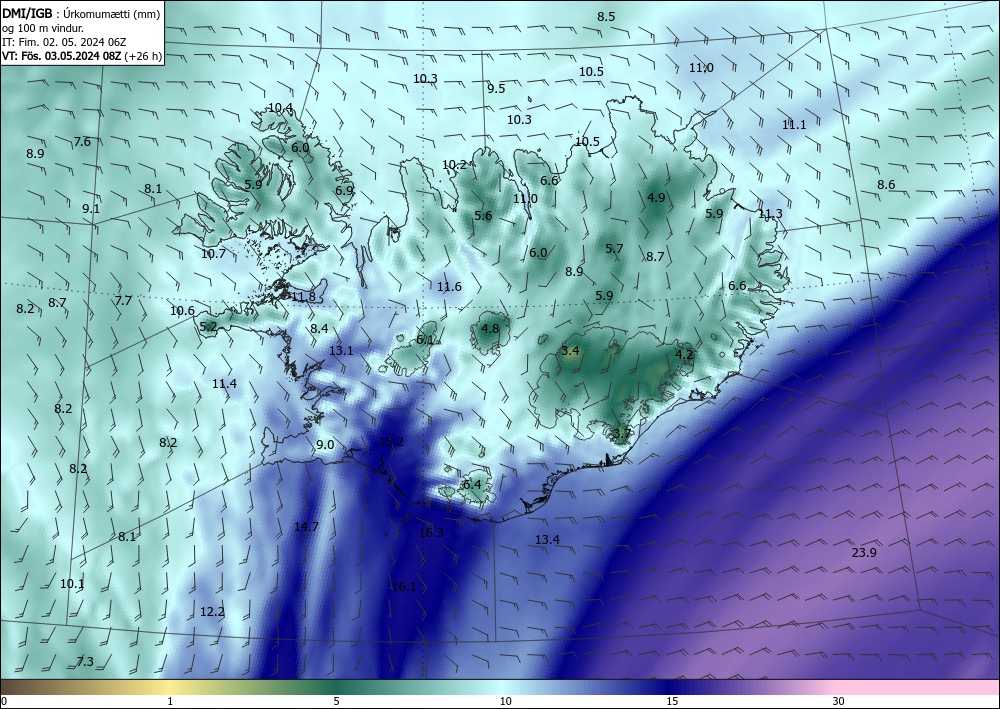Viewport: 1000px width, 709px height.
Task: Click the 4.2 value on the map
Action: tap(684, 354)
